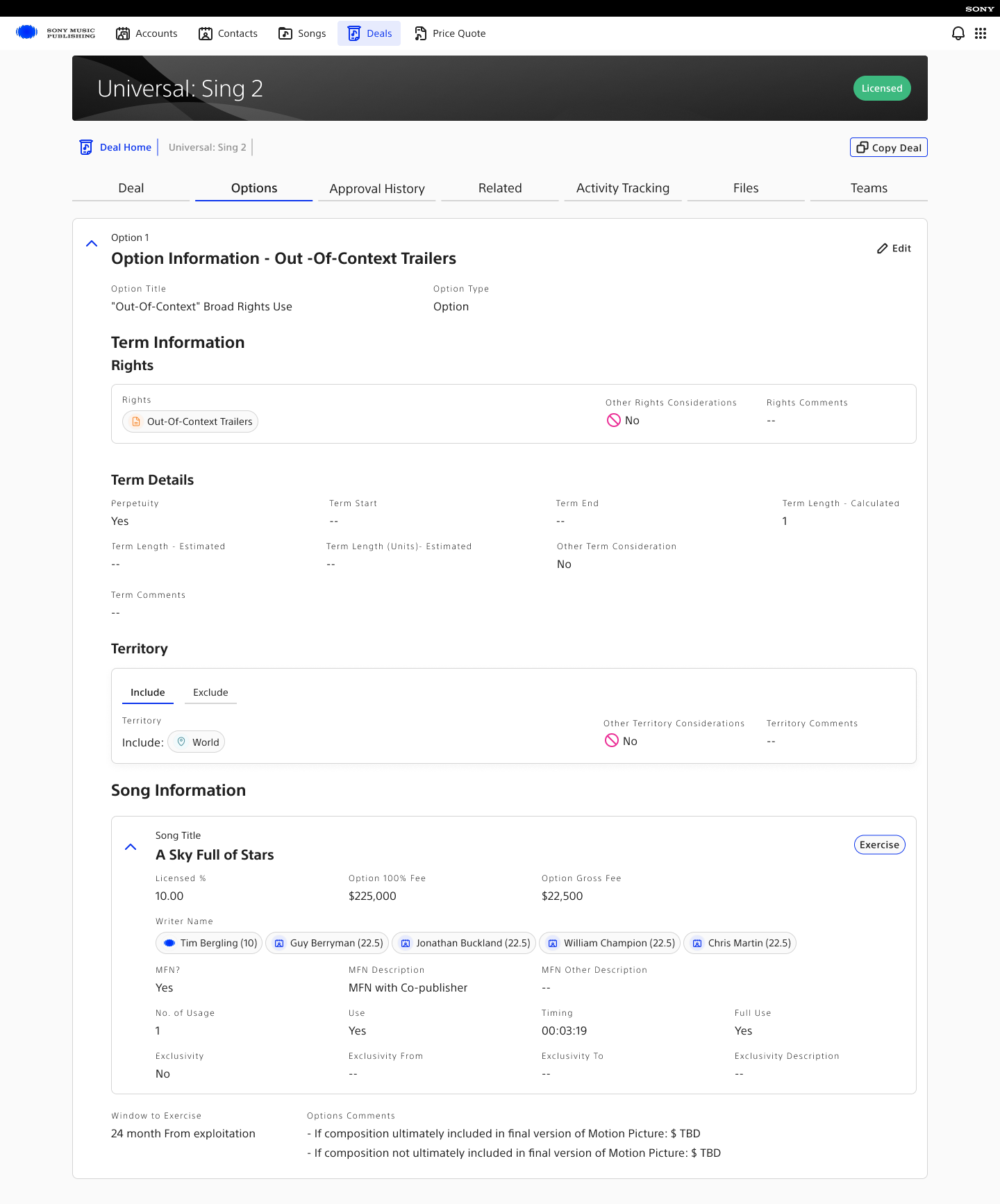Click the Other Territory Considerations No icon
Screen dimensions: 1000x1204
coord(612,741)
